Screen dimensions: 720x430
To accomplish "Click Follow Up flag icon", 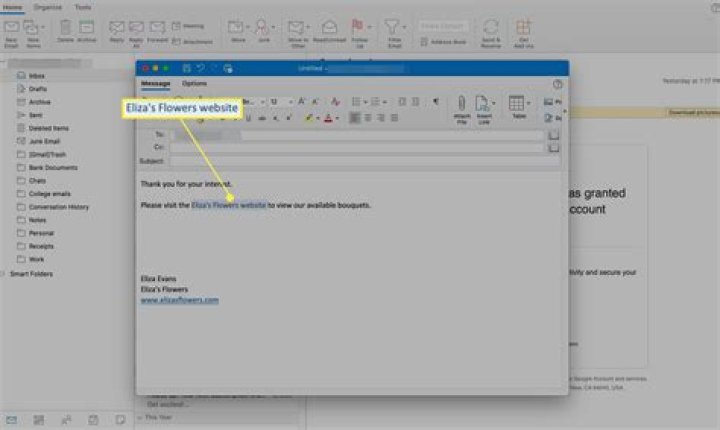I will pyautogui.click(x=357, y=26).
